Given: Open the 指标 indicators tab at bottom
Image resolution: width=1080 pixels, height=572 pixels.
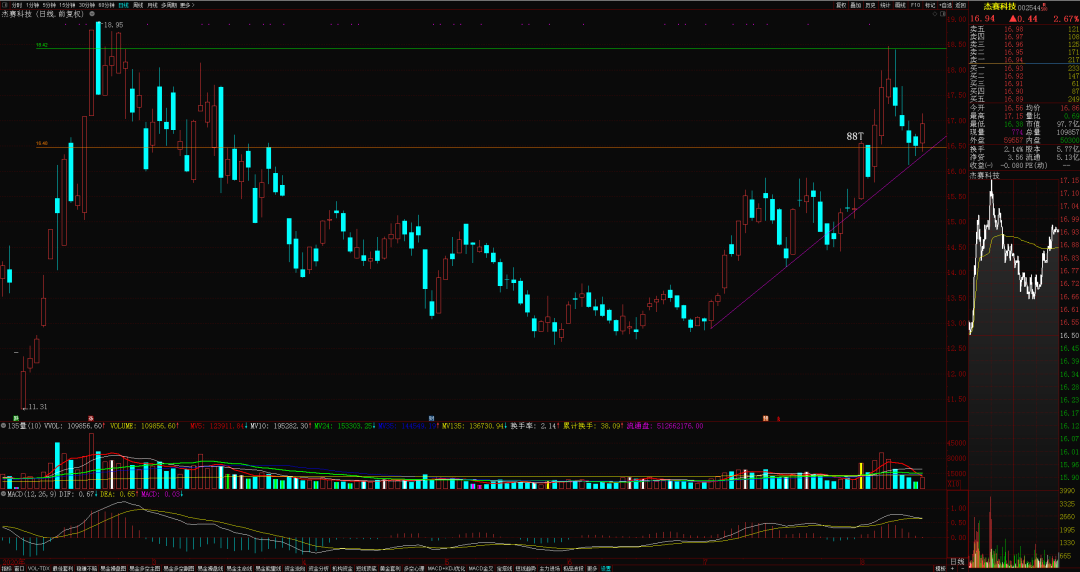Looking at the screenshot, I should (6, 569).
